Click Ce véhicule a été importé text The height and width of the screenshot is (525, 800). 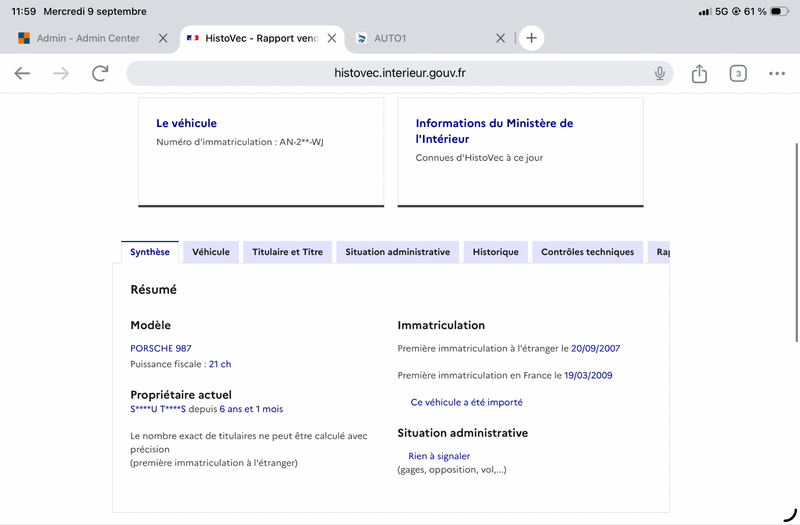(466, 403)
